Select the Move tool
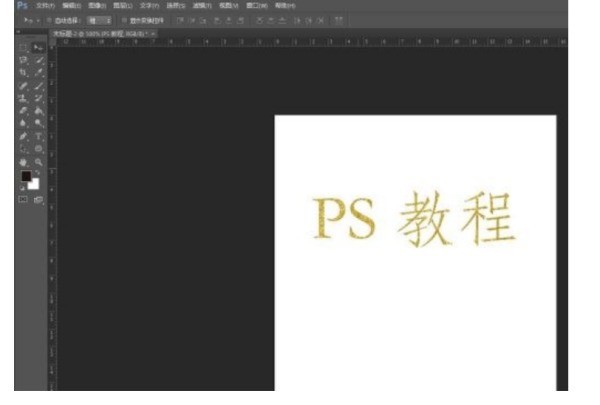The width and height of the screenshot is (600, 405). coord(38,47)
